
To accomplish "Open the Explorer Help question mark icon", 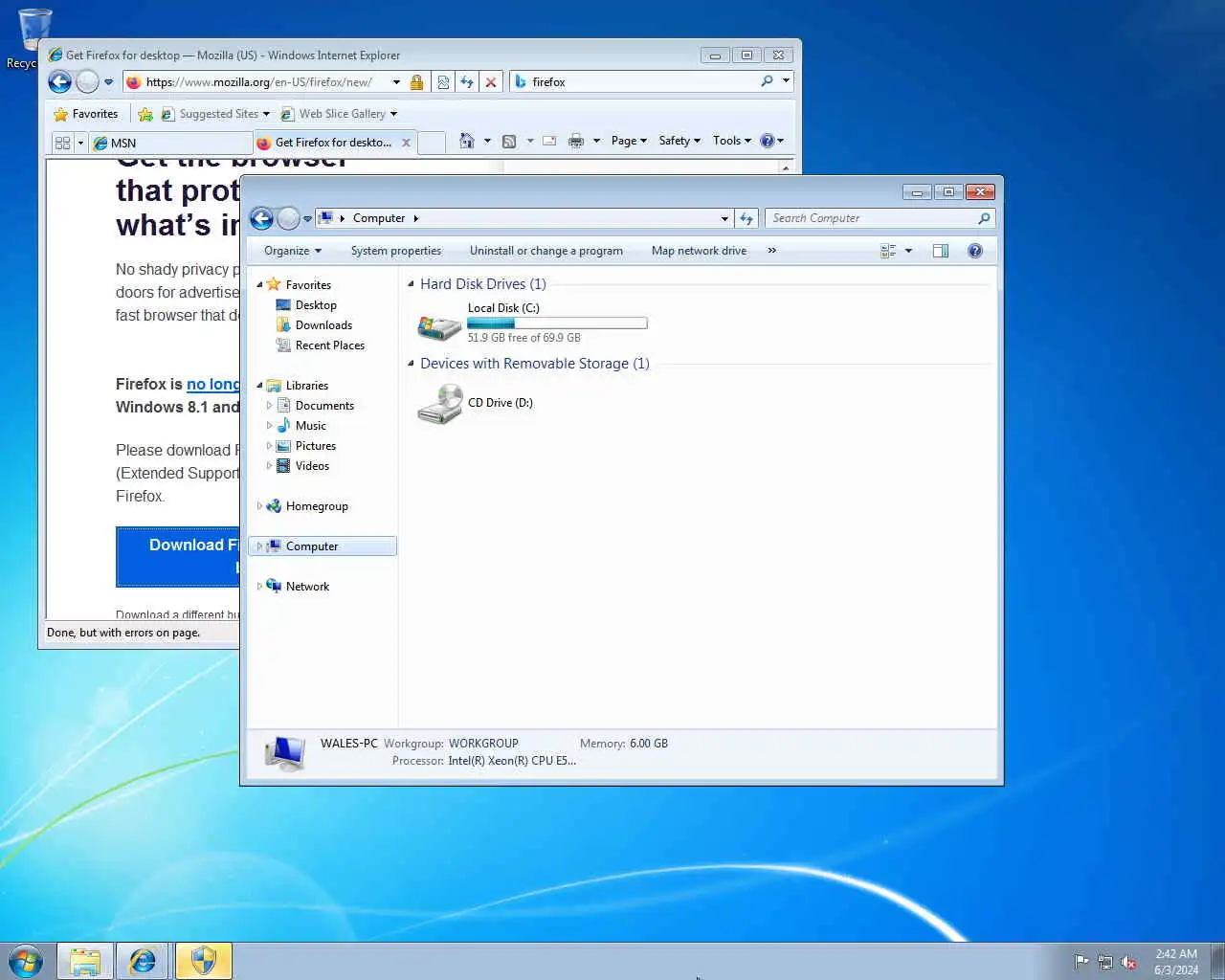I will pos(975,251).
